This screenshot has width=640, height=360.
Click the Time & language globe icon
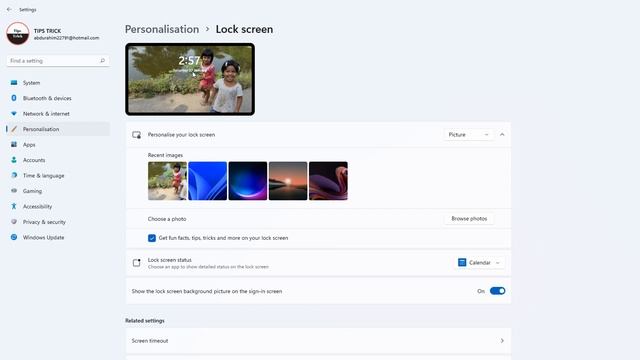click(14, 176)
